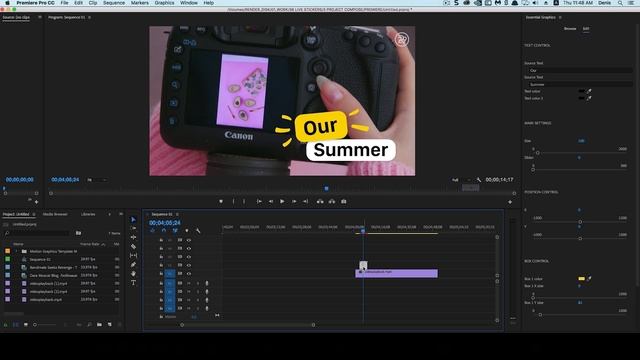Switch Project panel to icon view
The width and height of the screenshot is (640, 360).
(x=26, y=324)
